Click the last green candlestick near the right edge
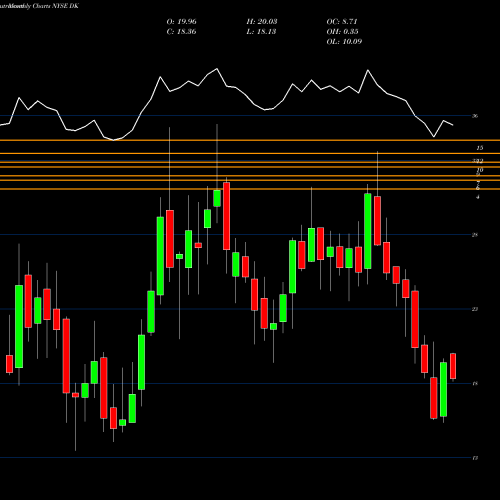The image size is (500, 500). [443, 389]
